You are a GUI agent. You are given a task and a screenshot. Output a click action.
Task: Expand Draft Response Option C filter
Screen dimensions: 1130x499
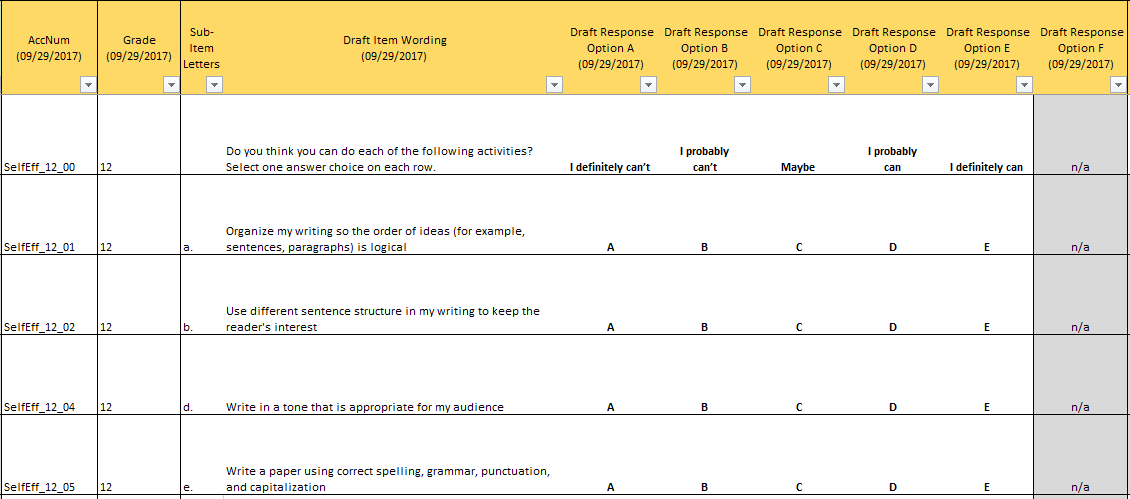(x=836, y=86)
